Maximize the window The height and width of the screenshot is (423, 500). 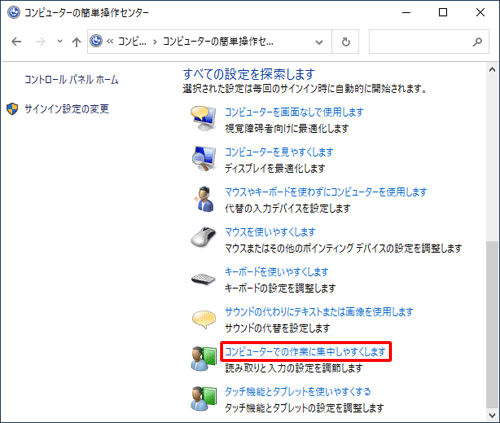pyautogui.click(x=443, y=13)
